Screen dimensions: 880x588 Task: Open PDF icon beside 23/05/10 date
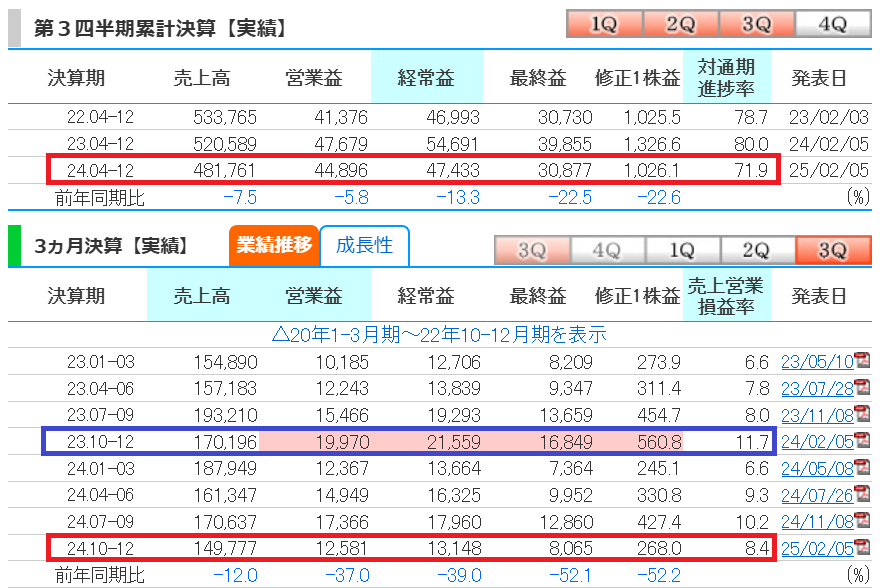point(862,361)
